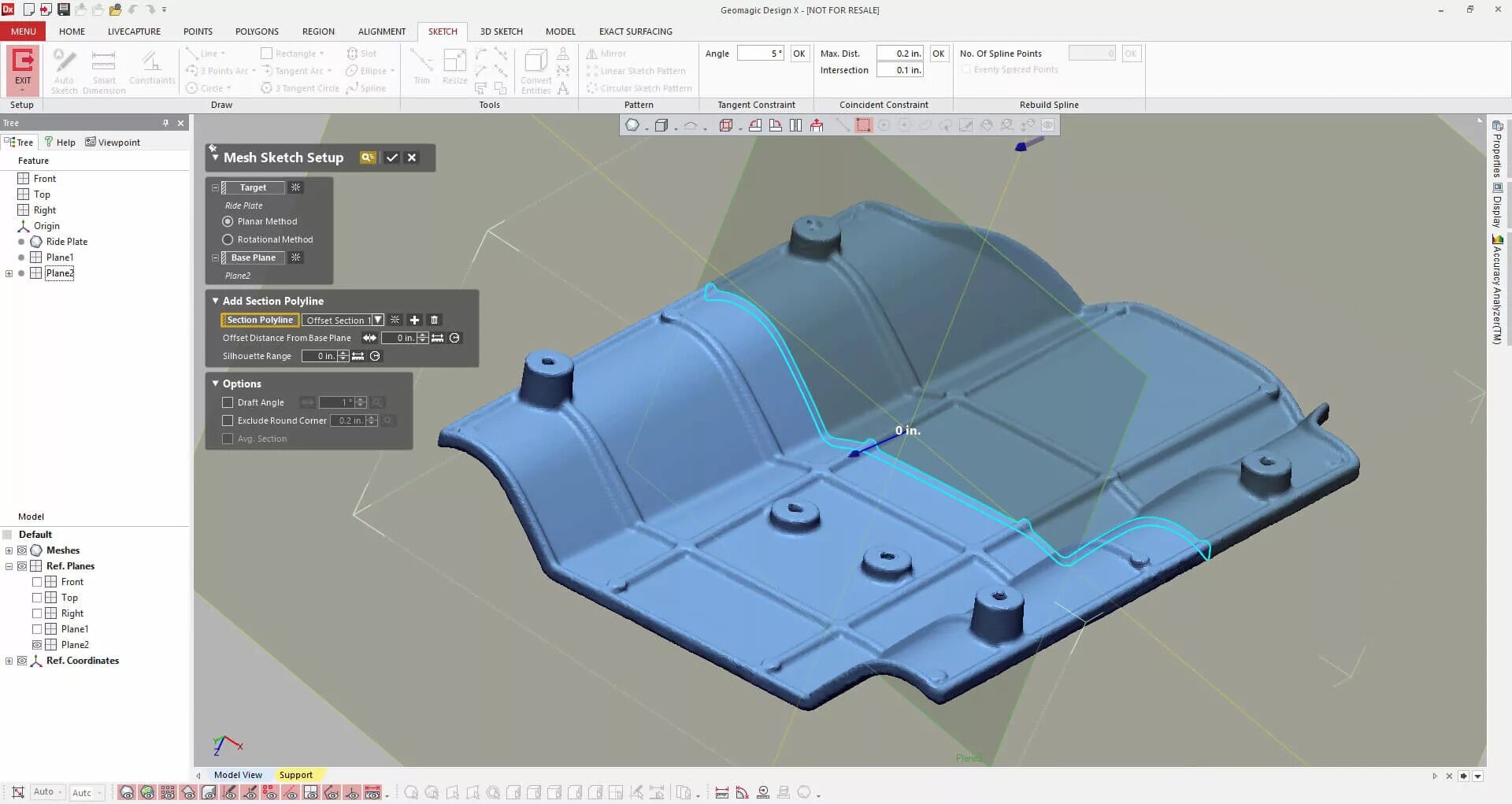Open the Offset Section dropdown
This screenshot has height=804, width=1512.
click(x=377, y=320)
